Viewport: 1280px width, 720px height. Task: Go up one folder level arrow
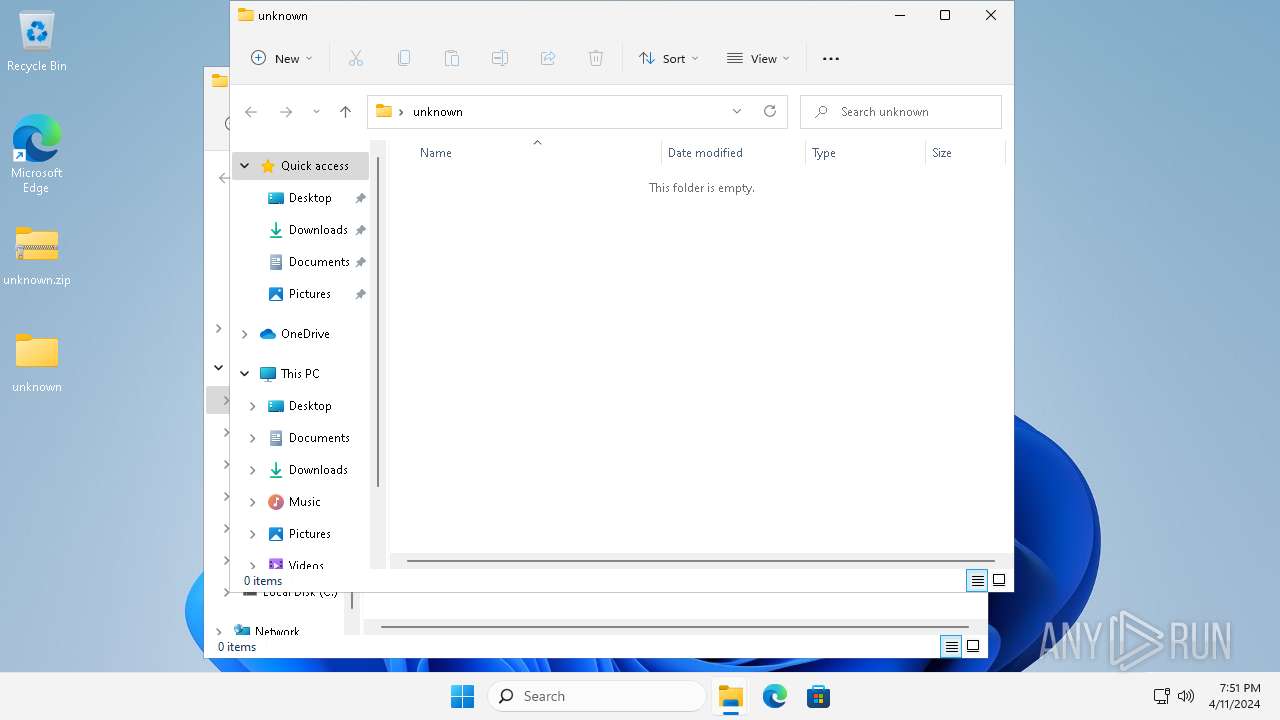point(345,112)
